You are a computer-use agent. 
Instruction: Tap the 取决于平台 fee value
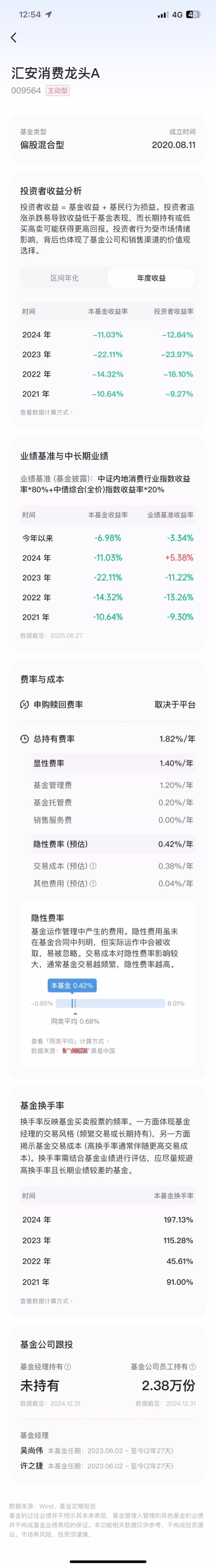click(174, 704)
